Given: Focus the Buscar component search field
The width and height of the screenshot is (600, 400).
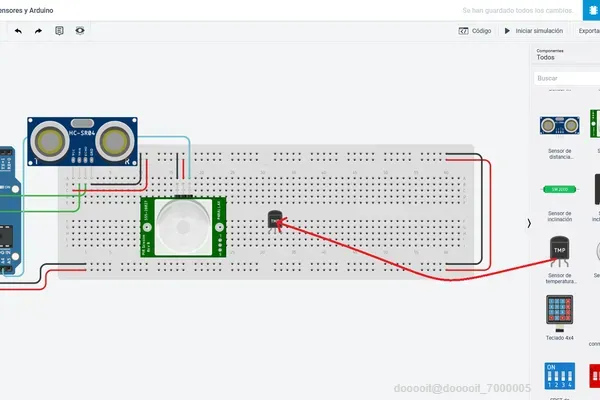Looking at the screenshot, I should pyautogui.click(x=567, y=78).
